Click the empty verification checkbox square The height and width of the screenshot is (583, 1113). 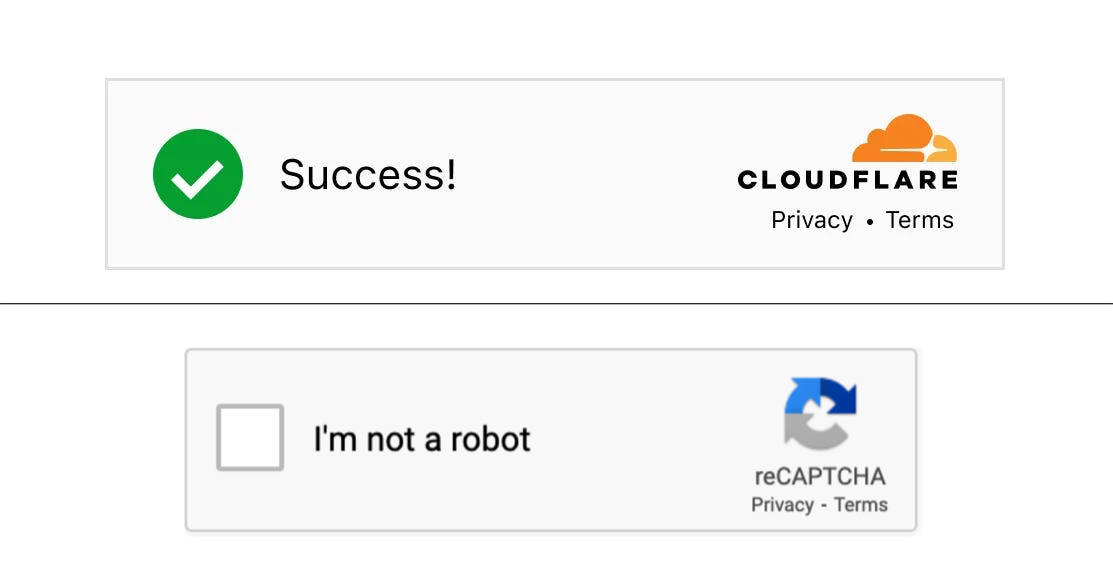coord(249,438)
